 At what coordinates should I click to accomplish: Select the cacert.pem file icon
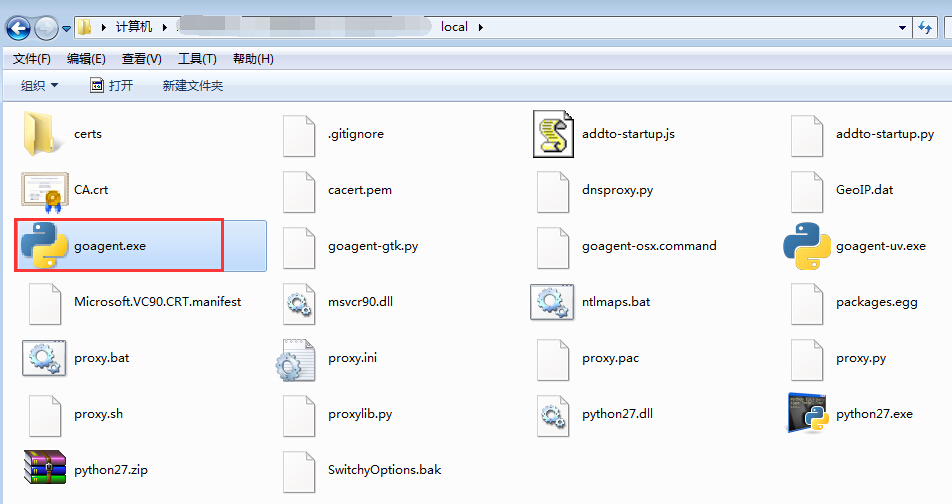pyautogui.click(x=299, y=192)
